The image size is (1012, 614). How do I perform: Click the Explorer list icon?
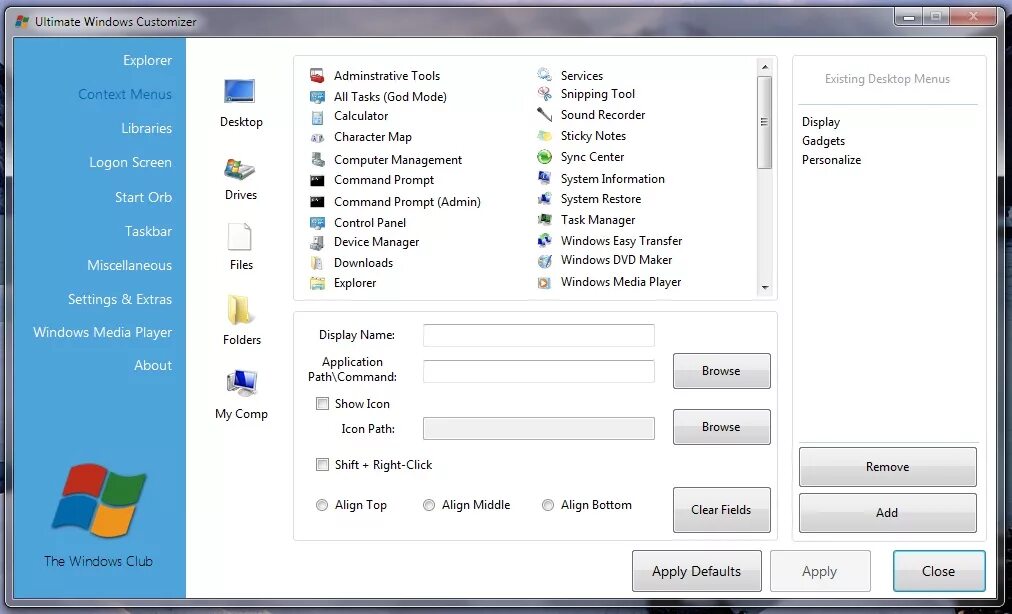(317, 283)
